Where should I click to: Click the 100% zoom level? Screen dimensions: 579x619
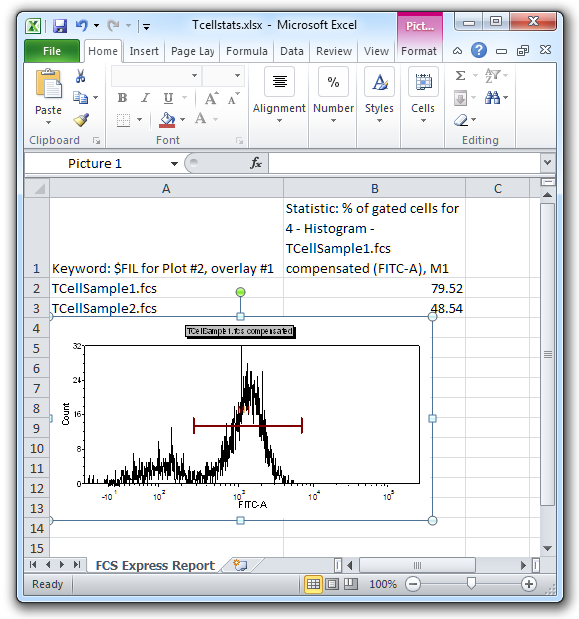point(383,584)
